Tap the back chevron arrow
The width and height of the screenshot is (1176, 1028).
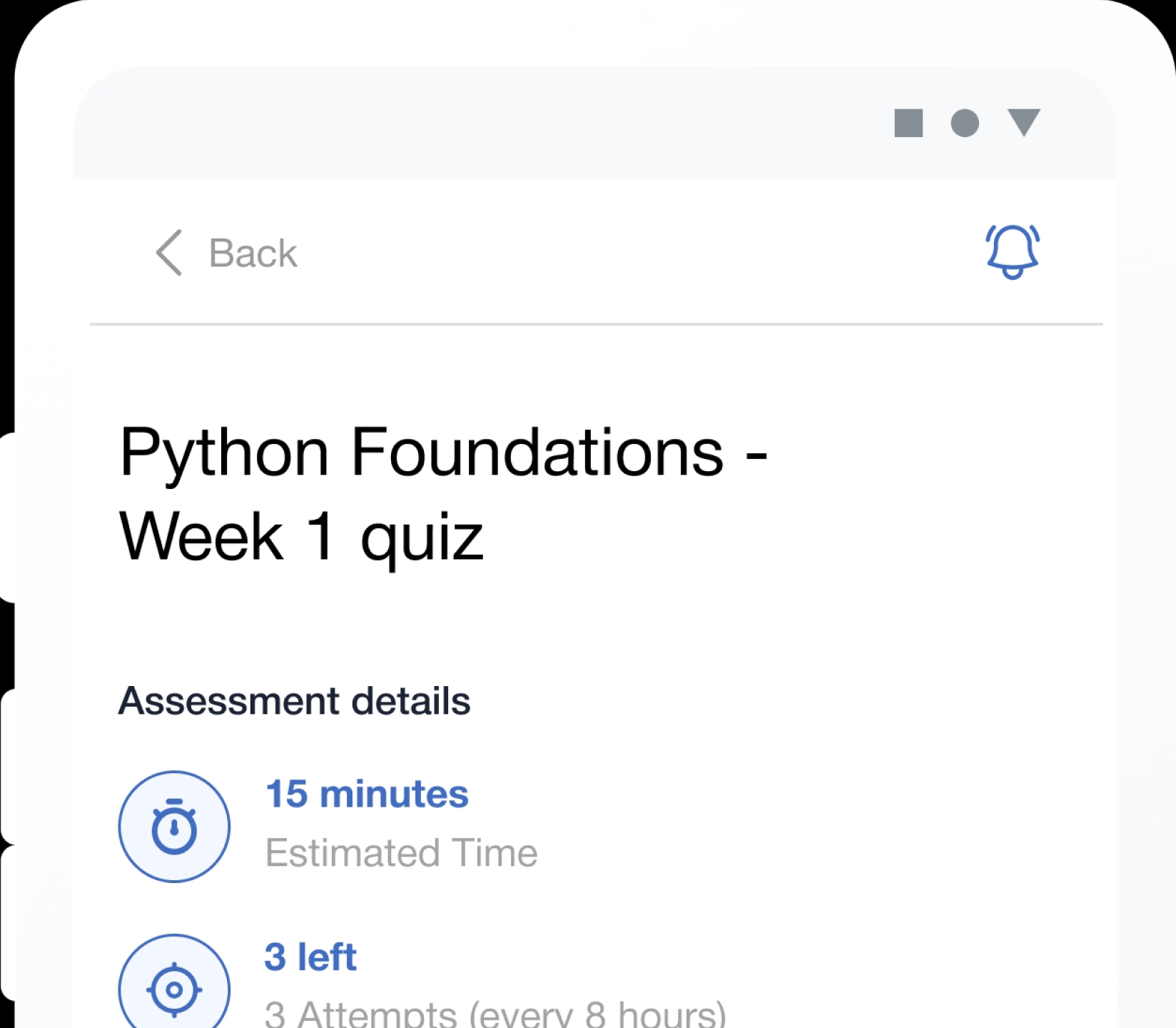point(169,253)
